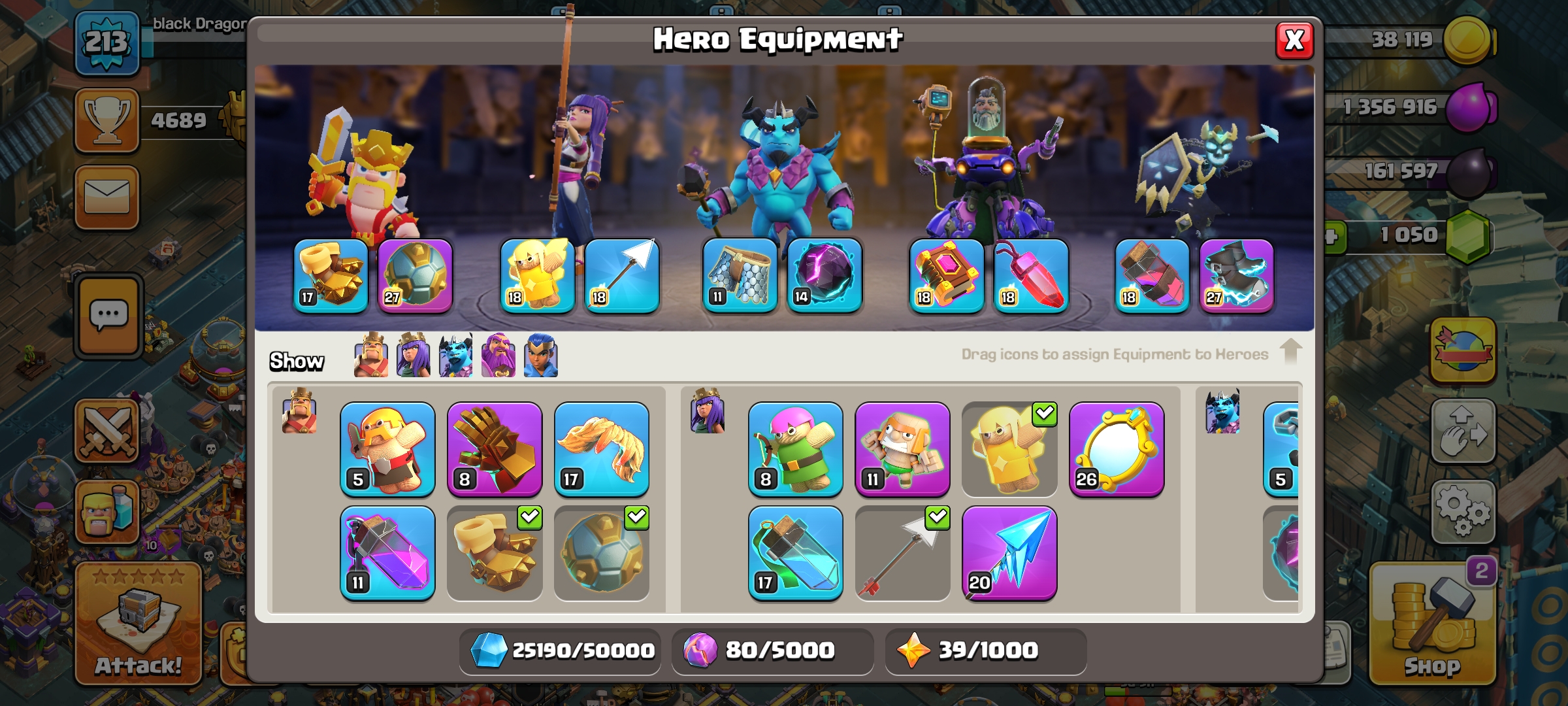Viewport: 1568px width, 706px height.
Task: Select the level 20 frozen arrow equipment
Action: pos(1009,553)
